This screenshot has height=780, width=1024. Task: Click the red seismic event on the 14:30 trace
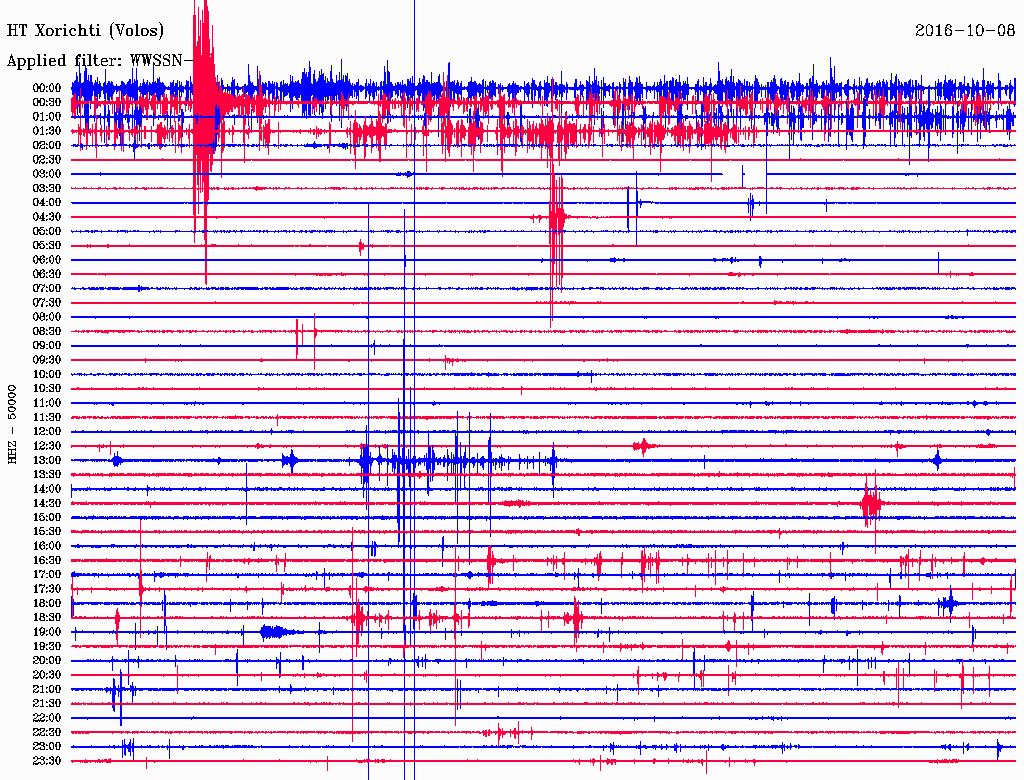point(871,504)
